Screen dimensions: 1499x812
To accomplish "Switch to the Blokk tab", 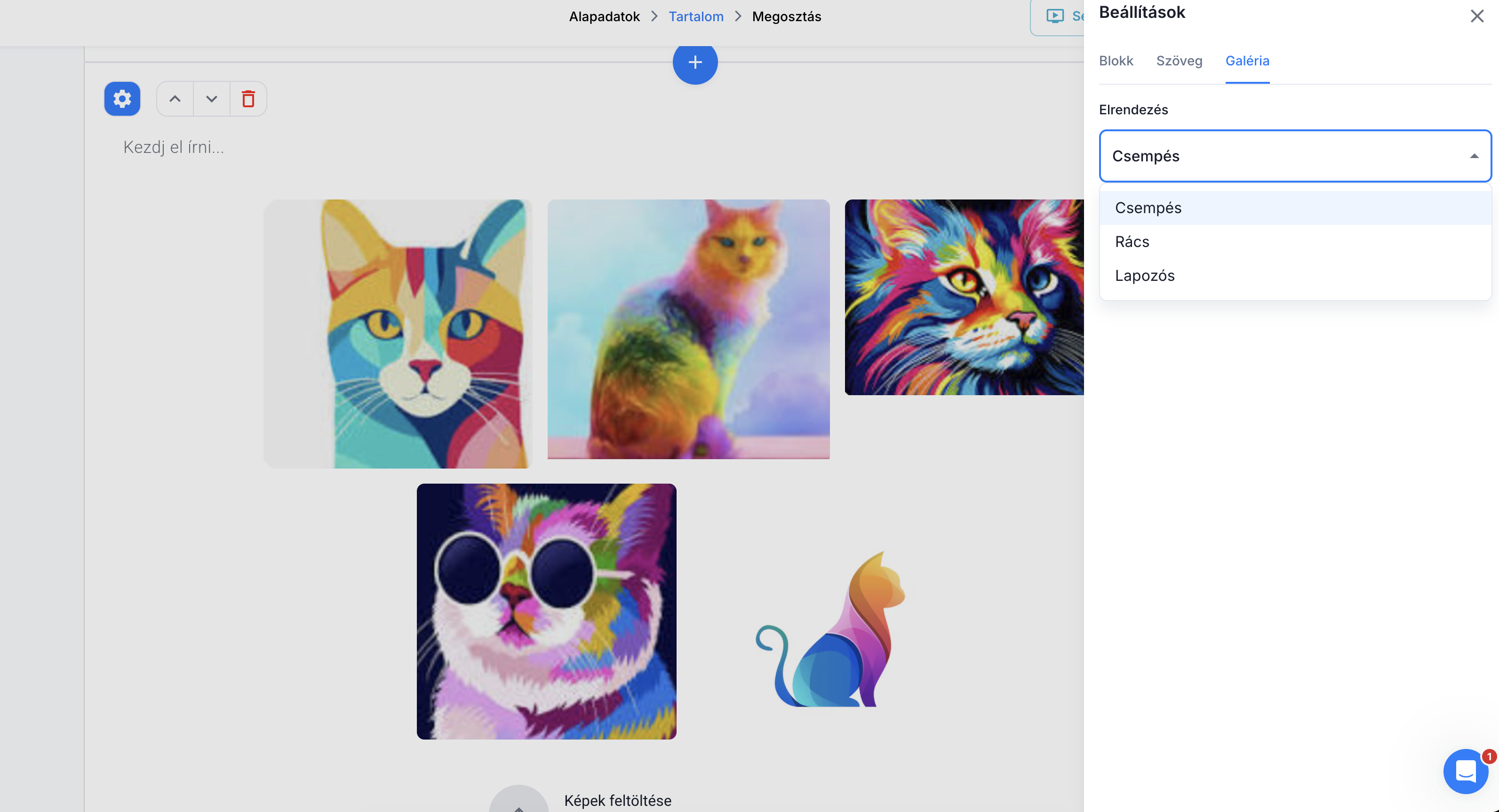I will click(1116, 61).
